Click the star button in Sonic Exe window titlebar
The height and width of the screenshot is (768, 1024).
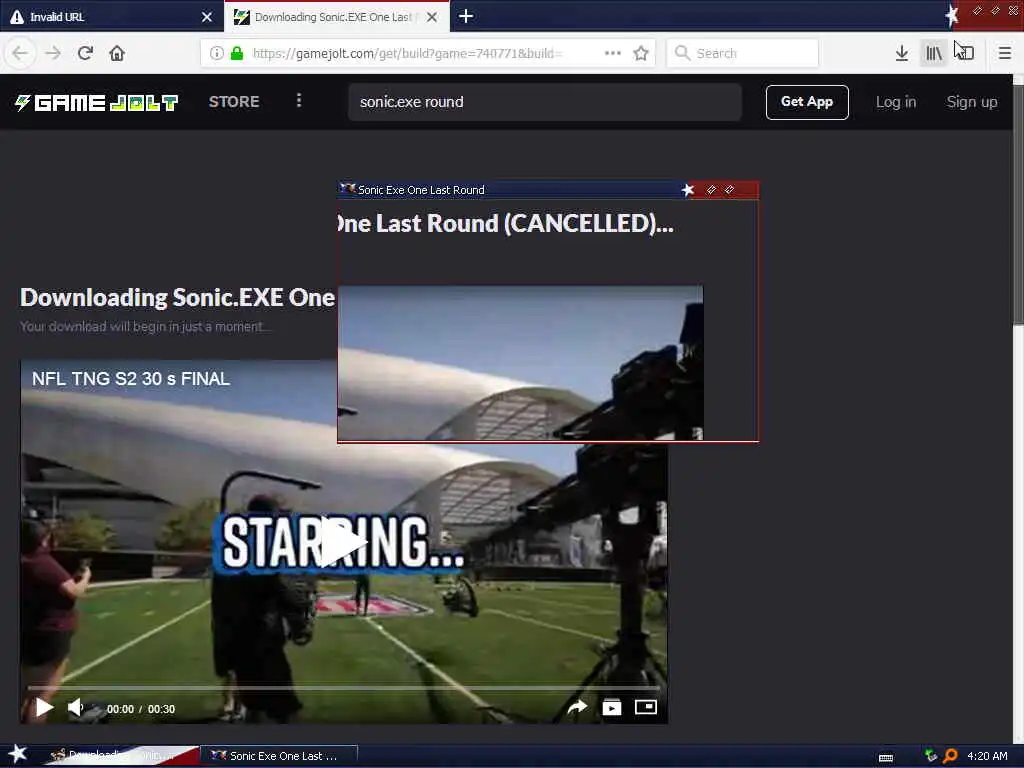click(x=688, y=190)
